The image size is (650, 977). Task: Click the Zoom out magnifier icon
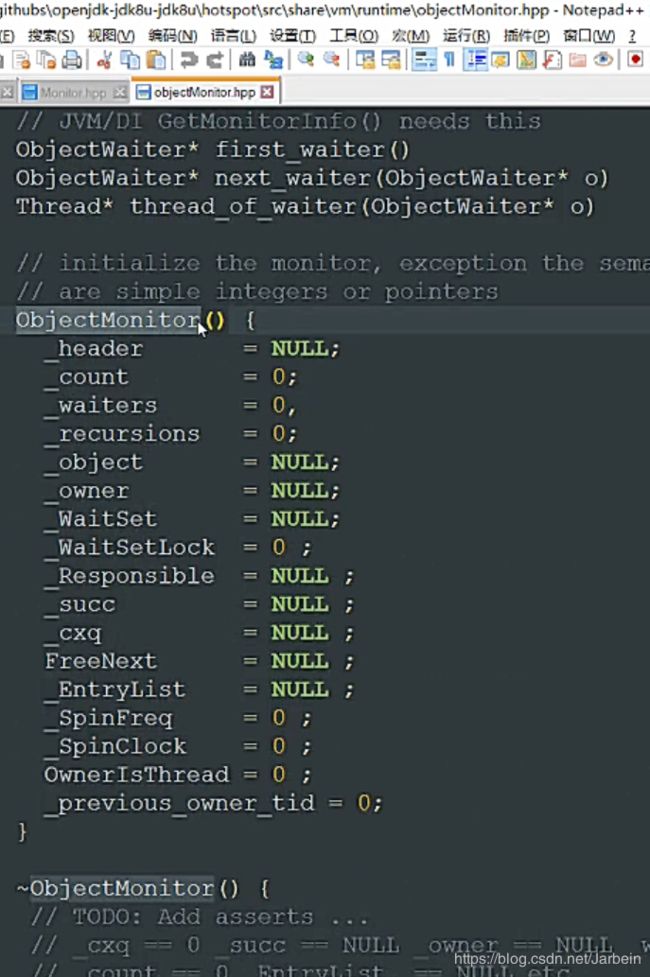[x=332, y=60]
